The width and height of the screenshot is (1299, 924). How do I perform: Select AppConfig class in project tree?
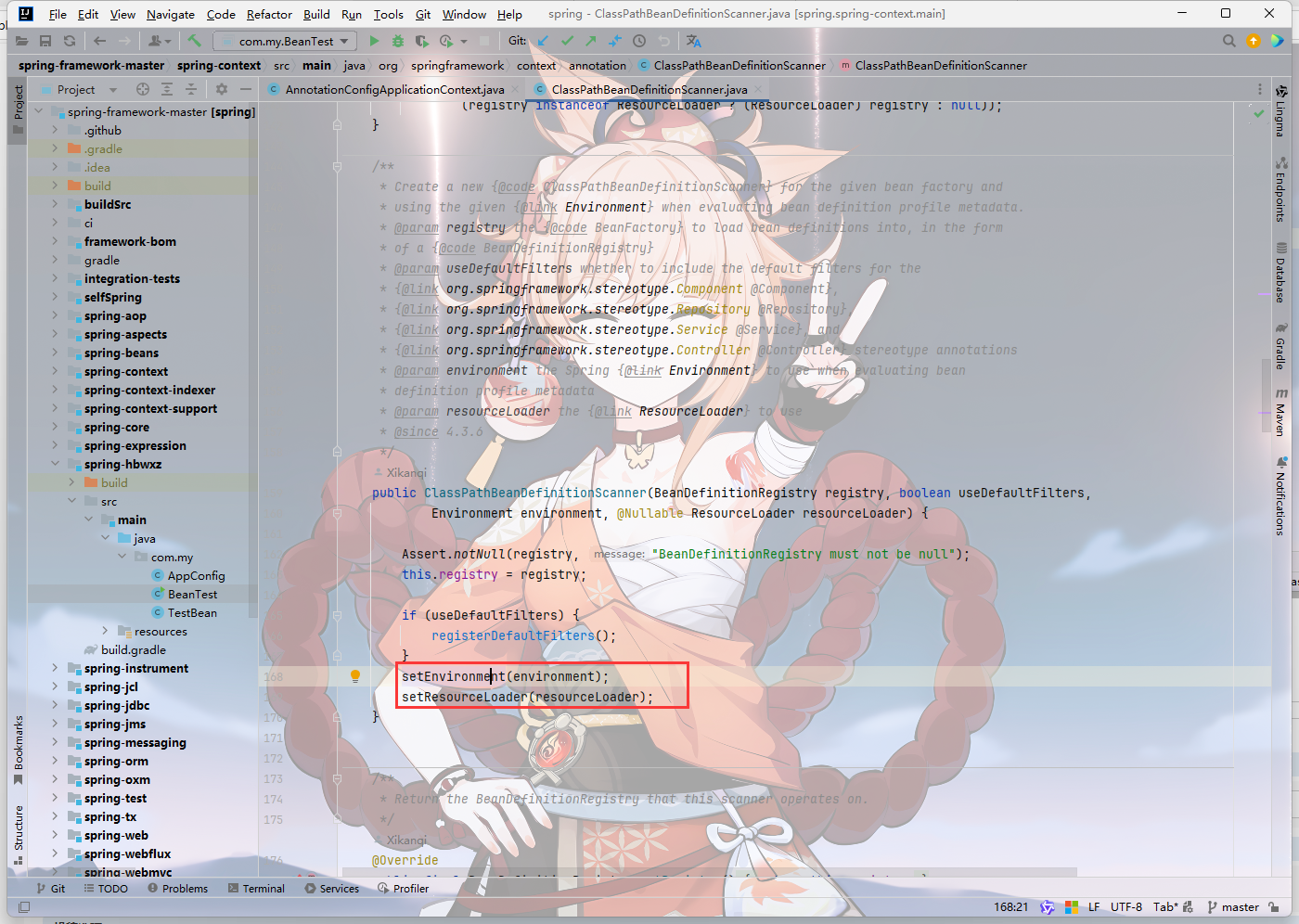pyautogui.click(x=196, y=575)
